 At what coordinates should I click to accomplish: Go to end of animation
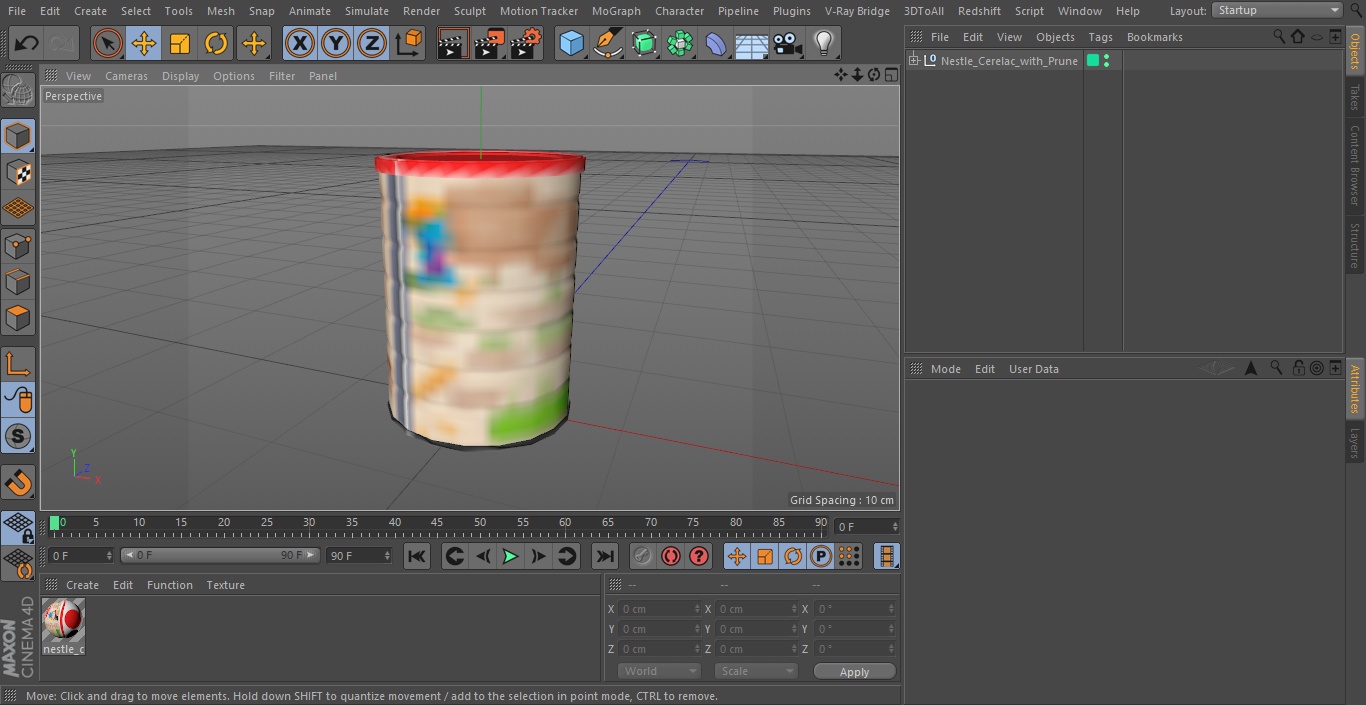605,556
